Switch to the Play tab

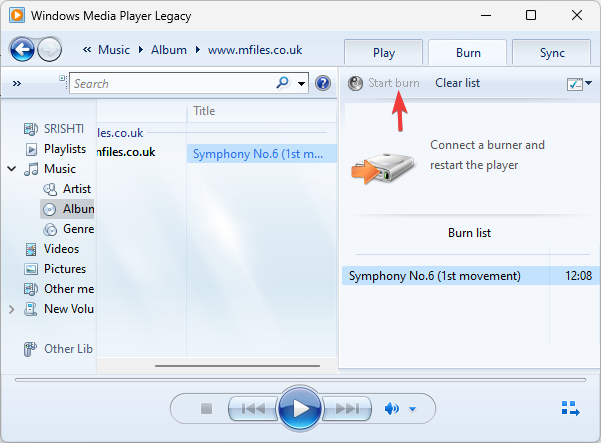384,53
